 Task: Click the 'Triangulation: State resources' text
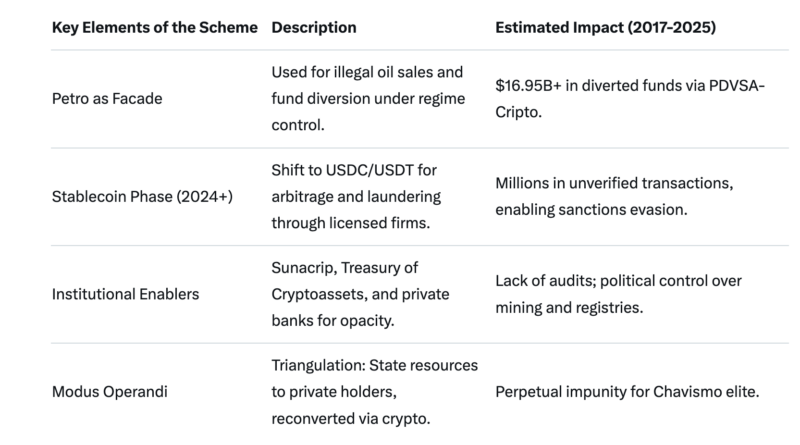375,367
